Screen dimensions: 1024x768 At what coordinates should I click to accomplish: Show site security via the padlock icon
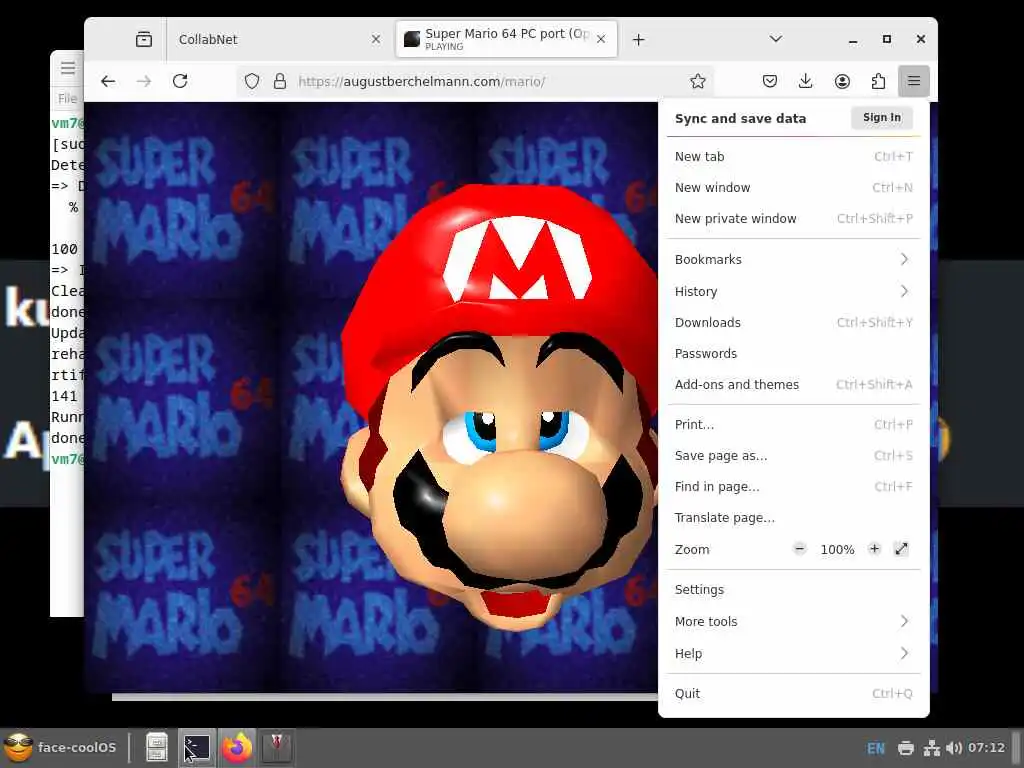280,81
